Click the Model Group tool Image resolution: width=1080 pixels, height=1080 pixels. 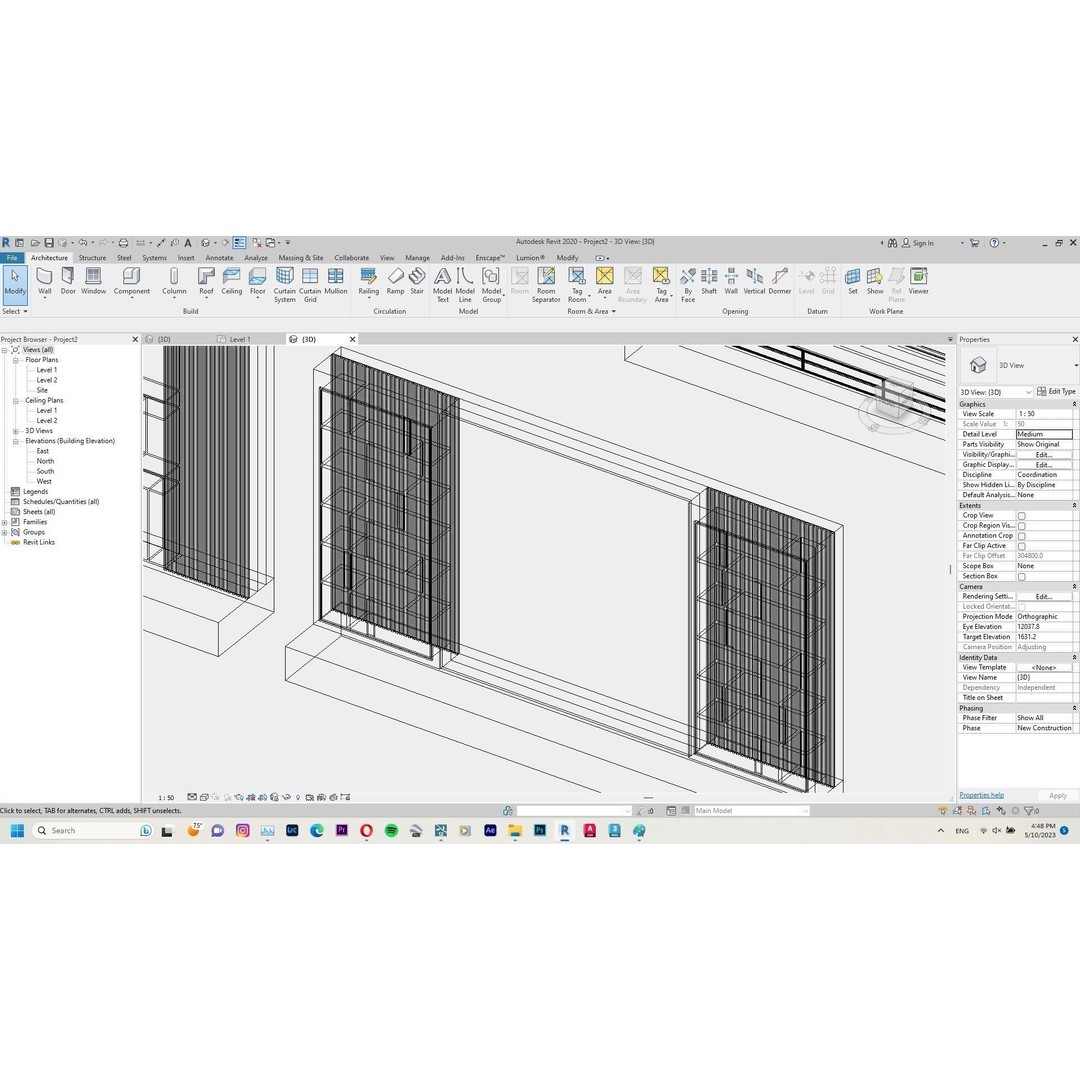point(491,284)
